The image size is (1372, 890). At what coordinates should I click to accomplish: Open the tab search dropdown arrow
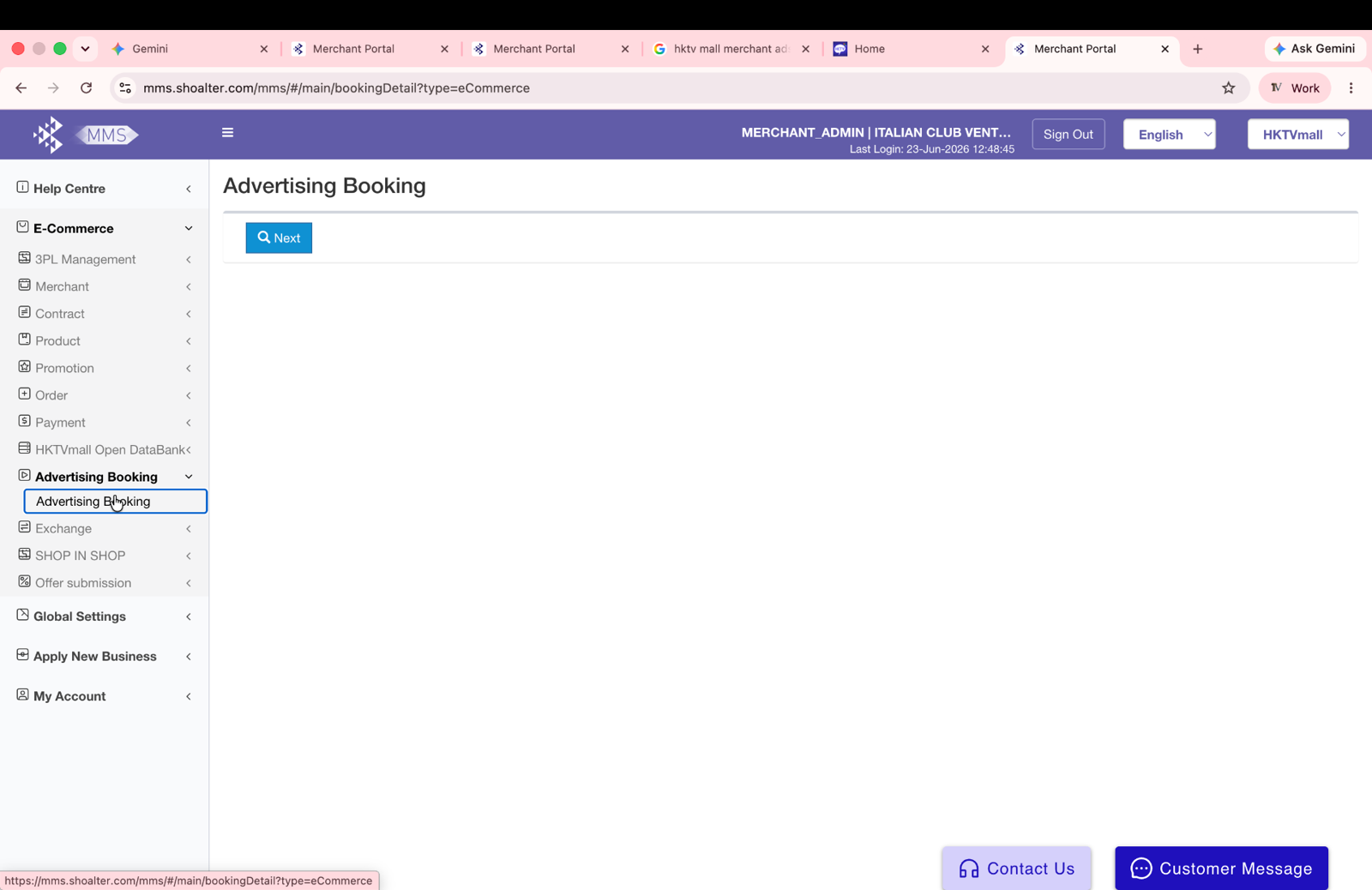(85, 48)
